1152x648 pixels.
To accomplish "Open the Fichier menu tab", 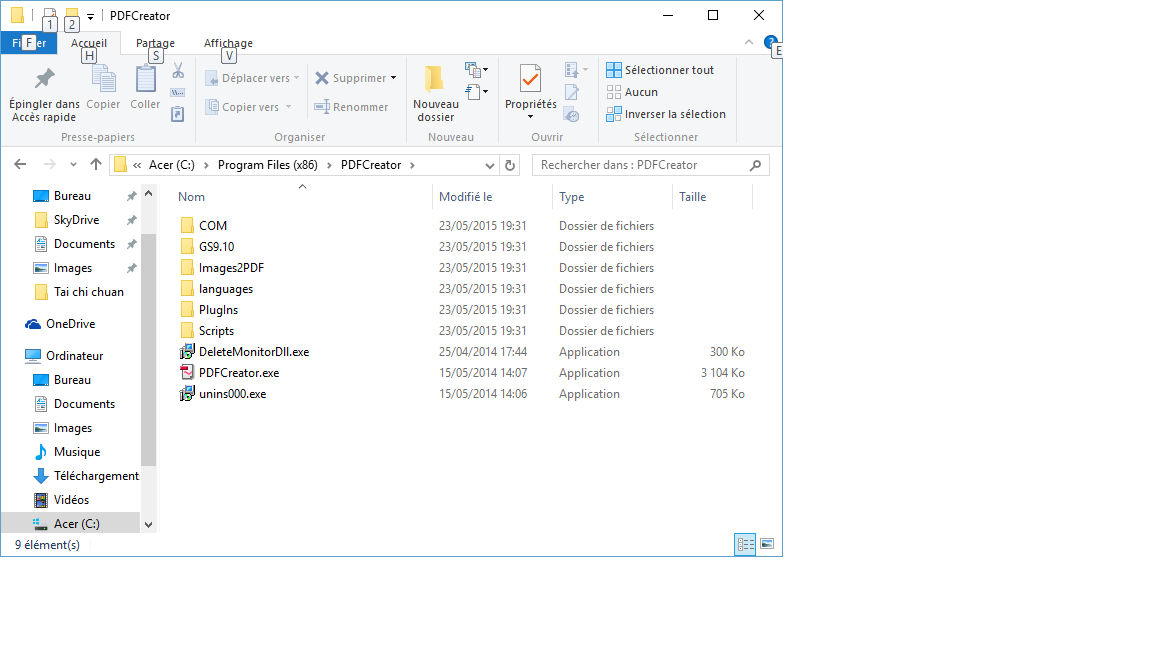I will click(x=29, y=43).
